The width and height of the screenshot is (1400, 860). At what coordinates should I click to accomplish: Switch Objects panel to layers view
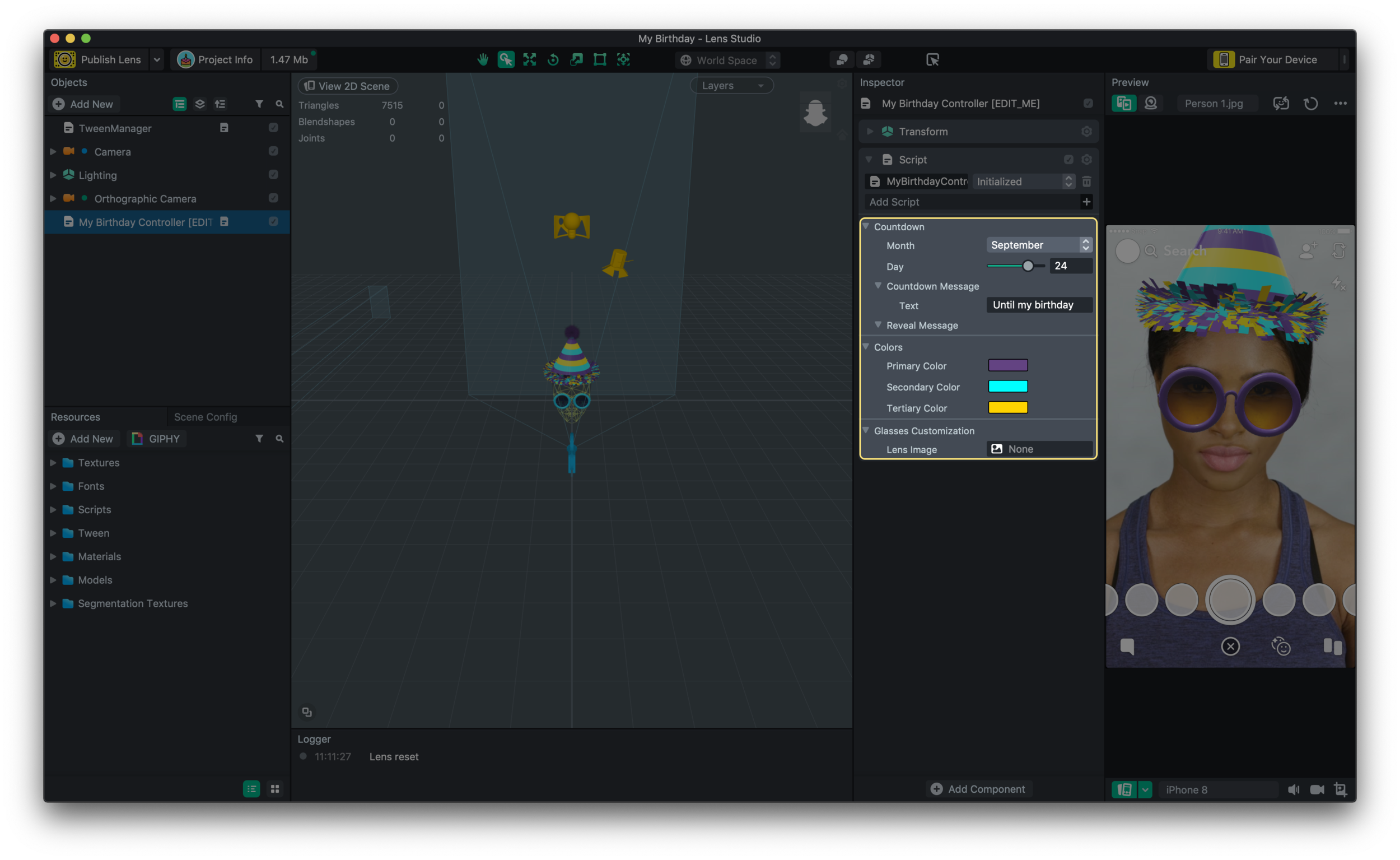[x=199, y=104]
